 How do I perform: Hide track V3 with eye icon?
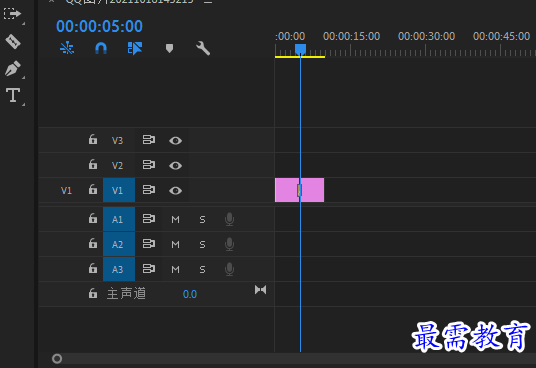(175, 140)
